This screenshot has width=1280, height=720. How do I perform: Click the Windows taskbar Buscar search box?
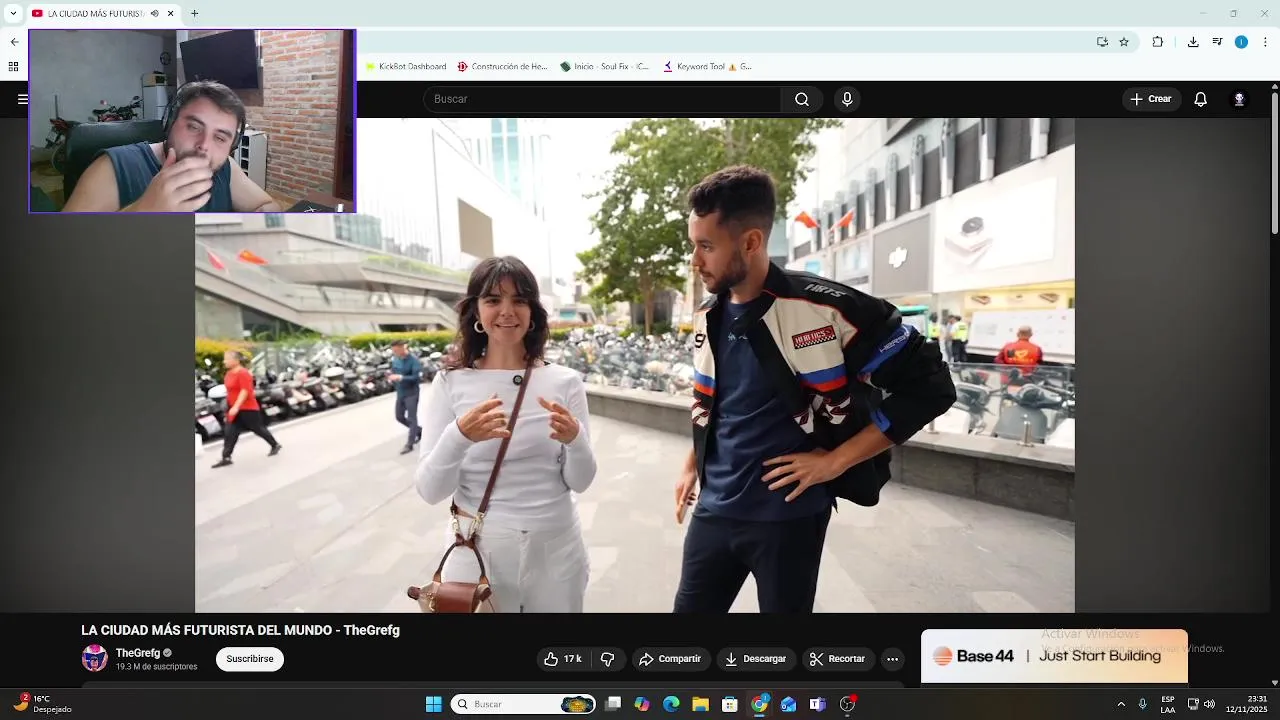[523, 704]
